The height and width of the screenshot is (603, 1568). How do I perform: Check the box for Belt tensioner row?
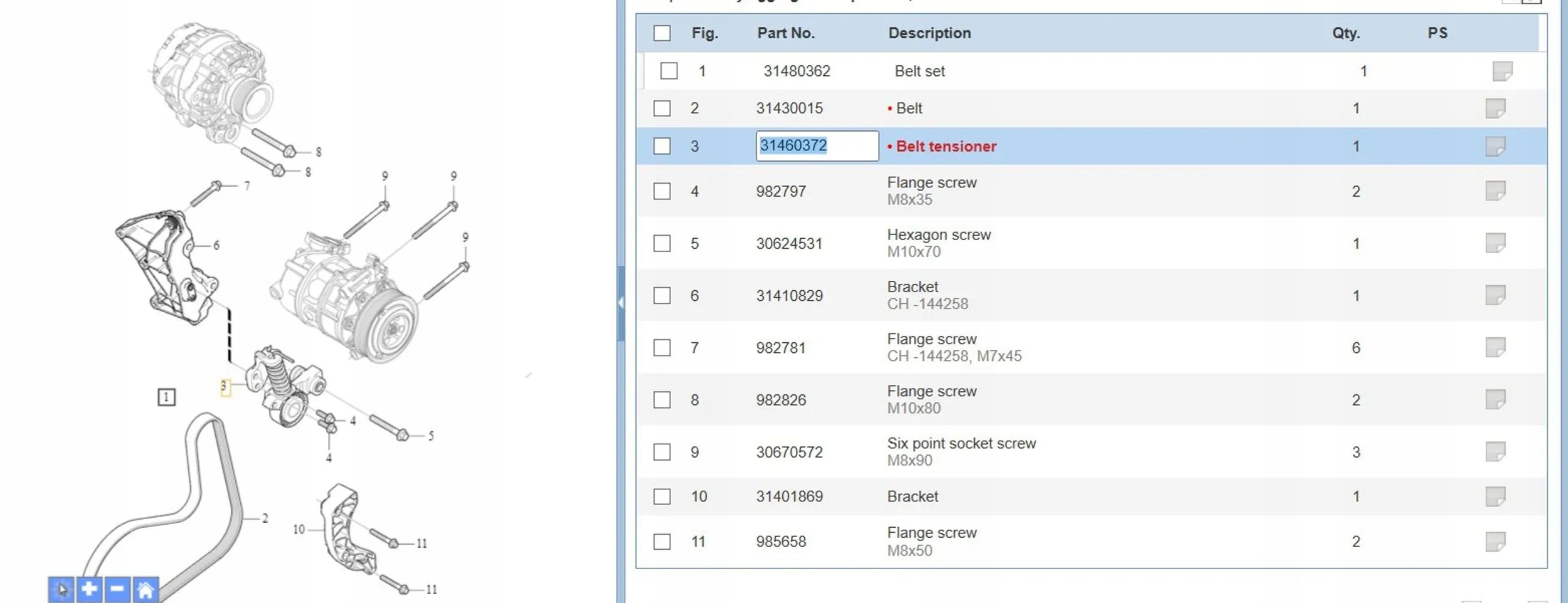point(662,146)
